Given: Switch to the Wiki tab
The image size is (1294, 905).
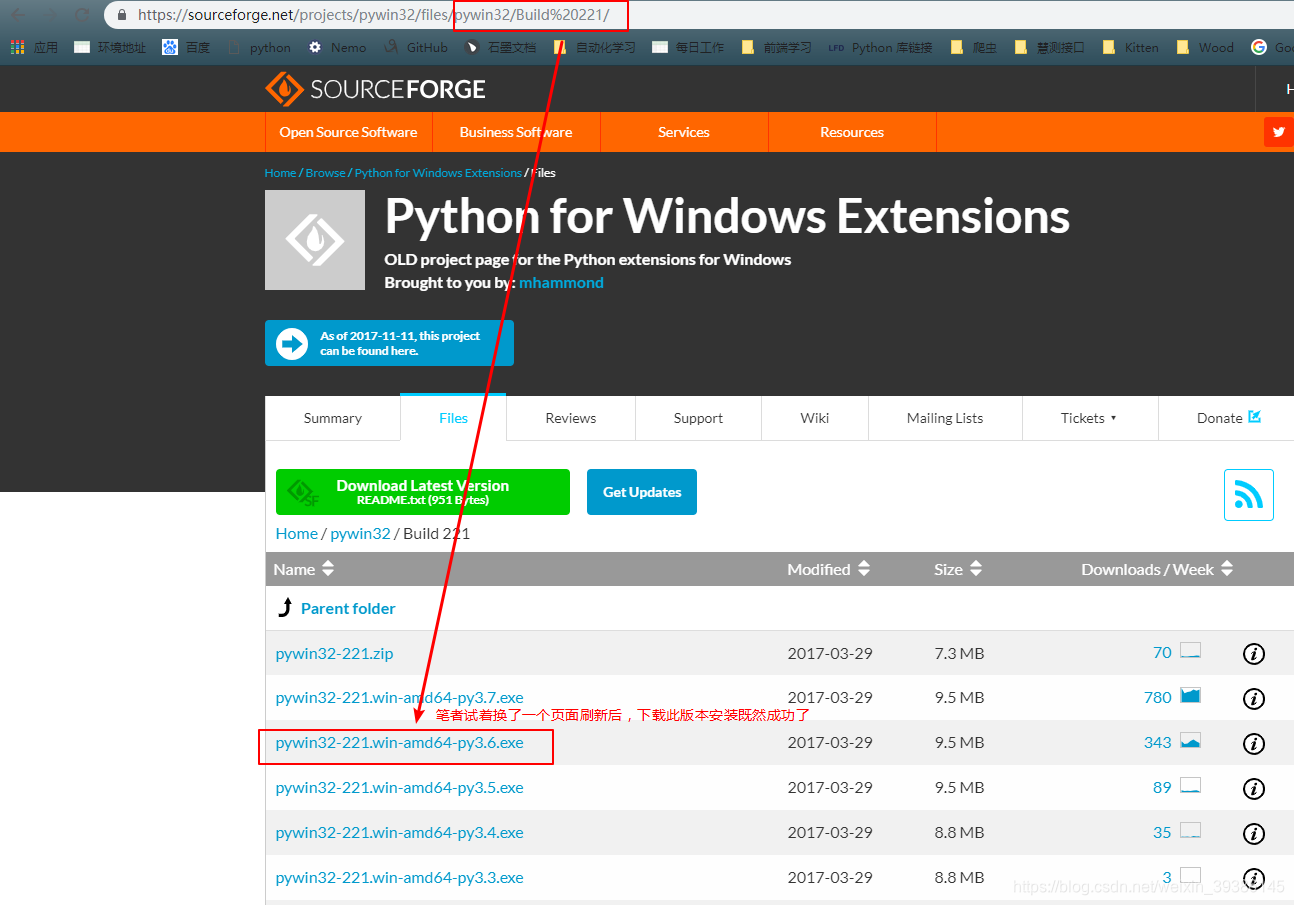Looking at the screenshot, I should [815, 418].
